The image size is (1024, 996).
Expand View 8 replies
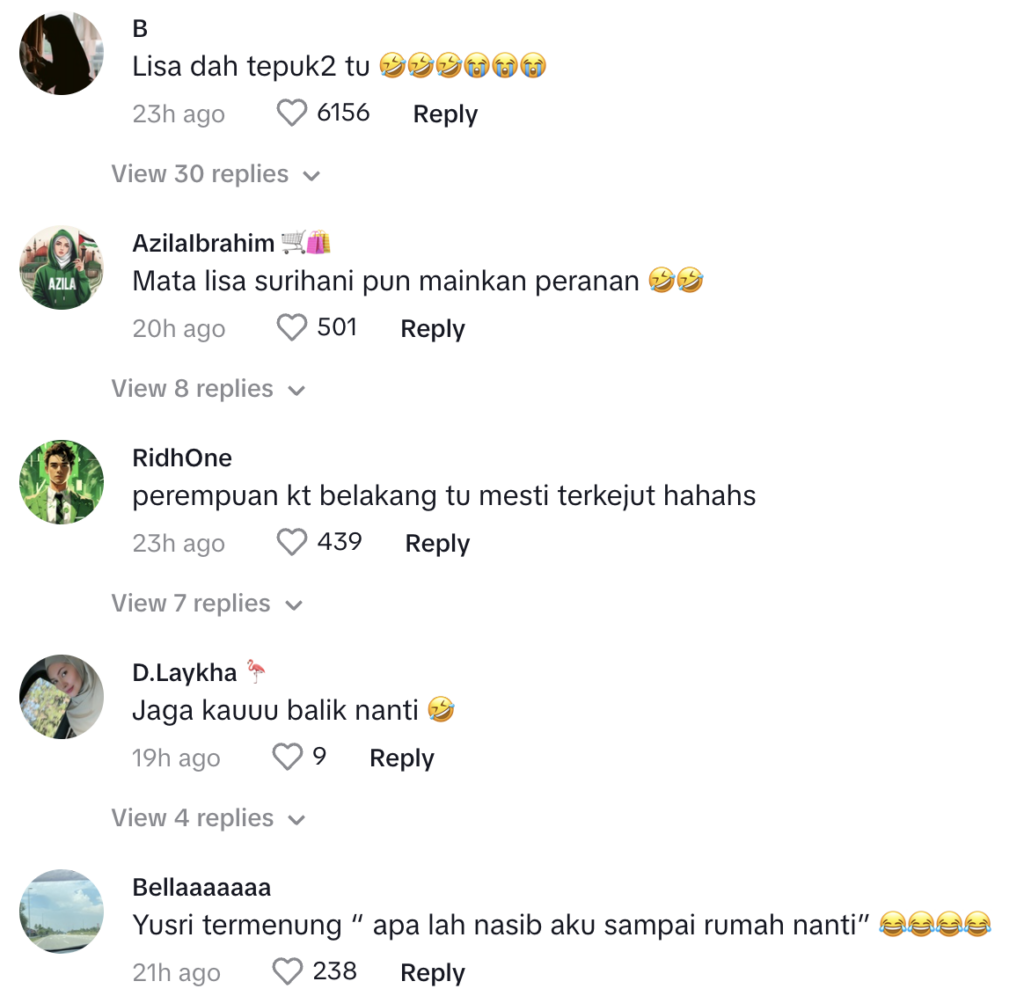[208, 389]
